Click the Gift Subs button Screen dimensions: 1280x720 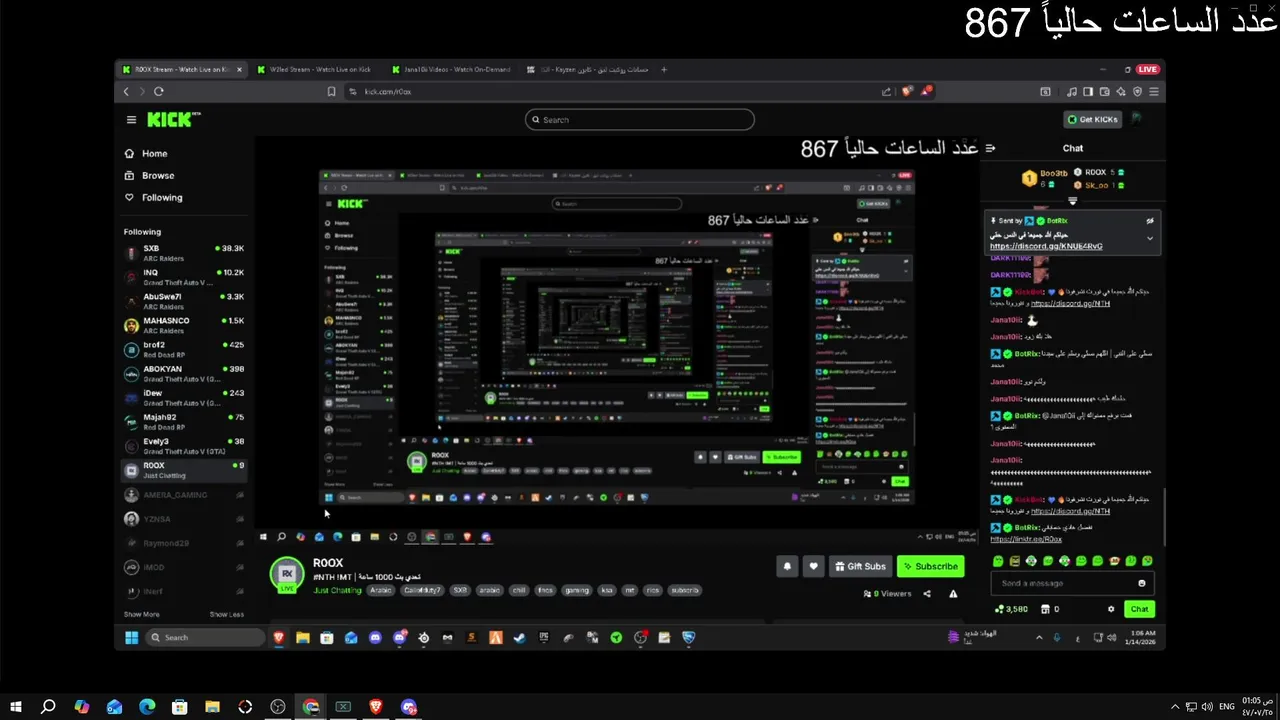click(860, 566)
